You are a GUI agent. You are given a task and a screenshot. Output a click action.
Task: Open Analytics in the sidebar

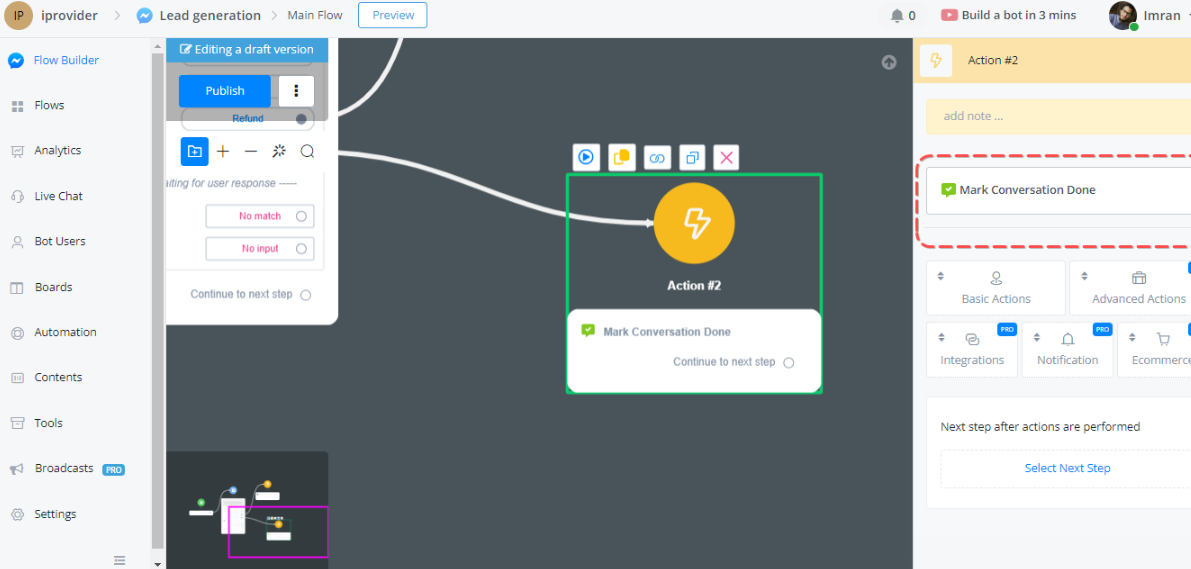coord(57,150)
